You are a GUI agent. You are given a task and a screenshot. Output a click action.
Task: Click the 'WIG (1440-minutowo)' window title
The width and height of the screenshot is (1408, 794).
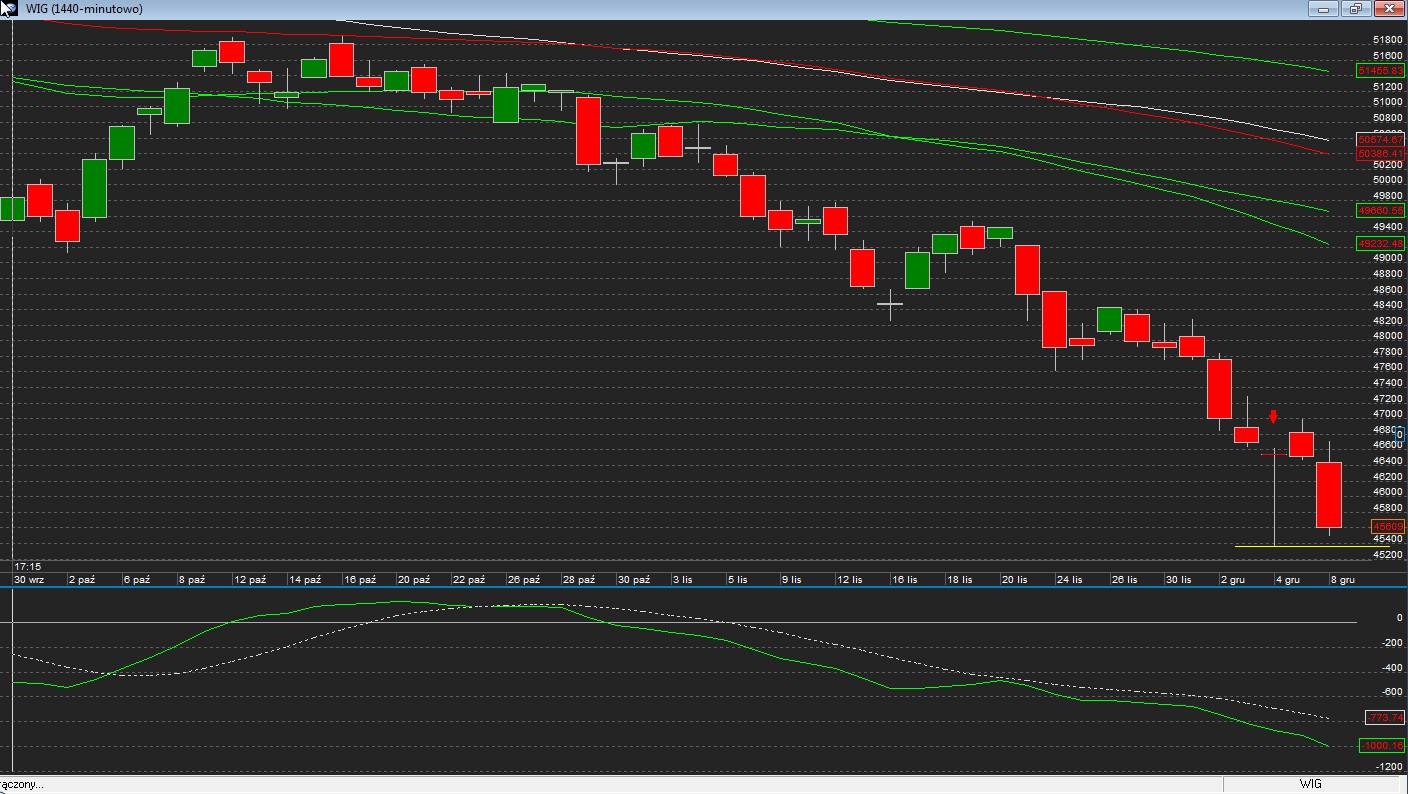pos(84,9)
